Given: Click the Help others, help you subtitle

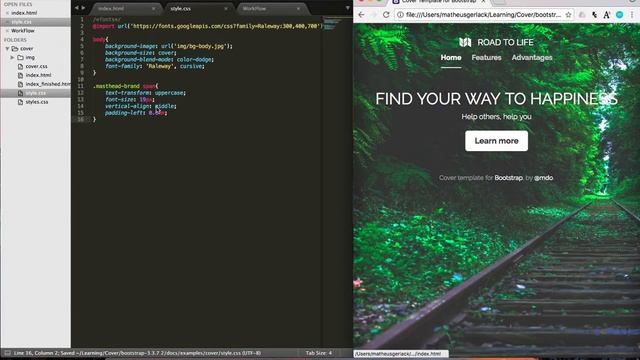Looking at the screenshot, I should click(496, 117).
